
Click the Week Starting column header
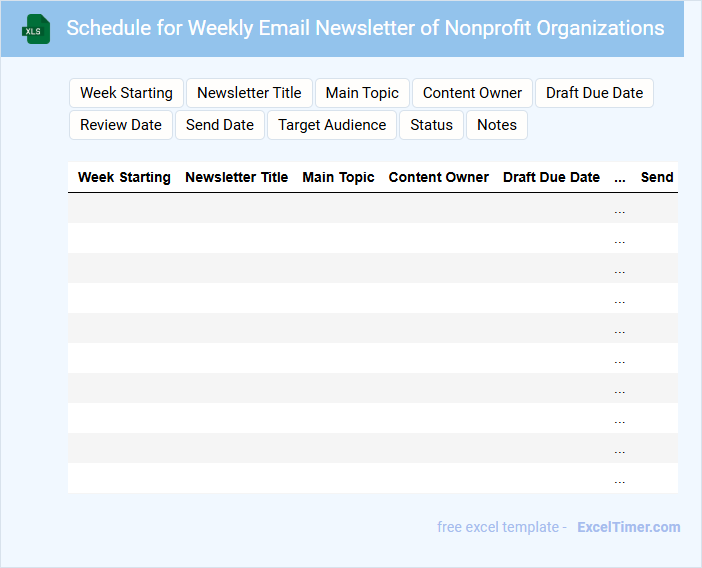124,177
